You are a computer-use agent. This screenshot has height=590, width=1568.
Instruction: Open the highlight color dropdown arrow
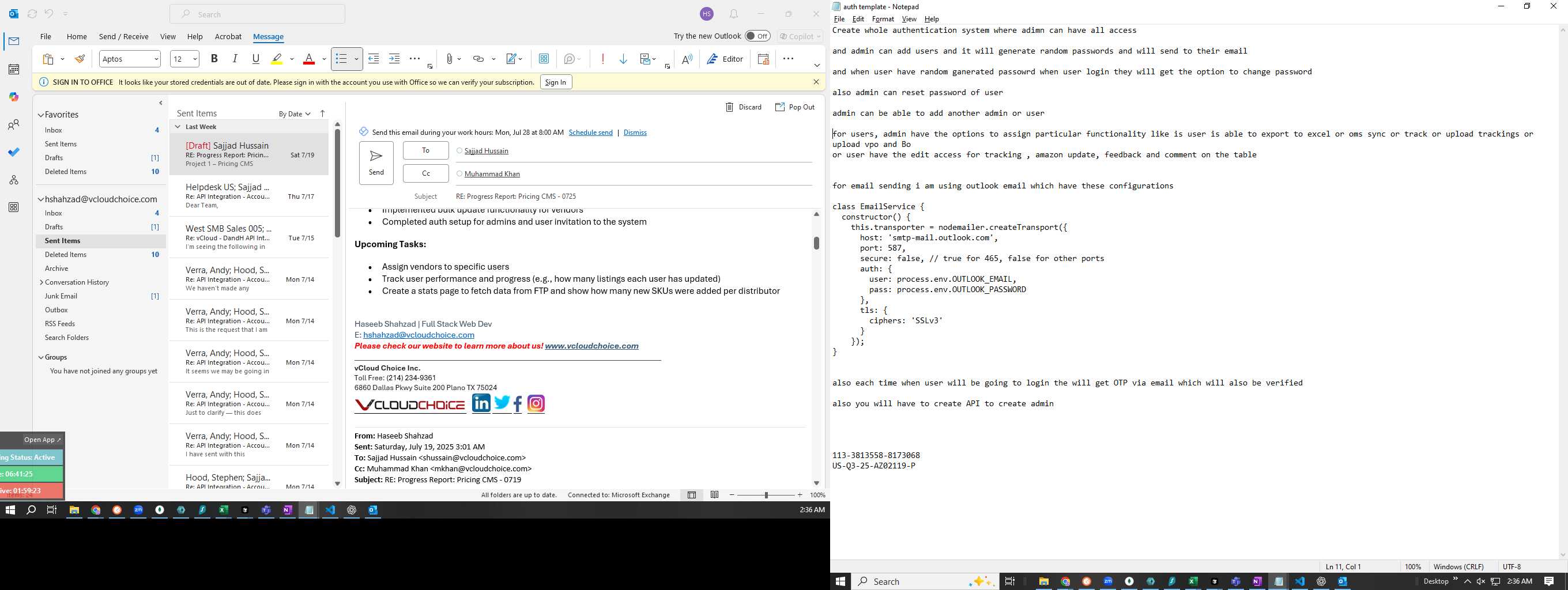pyautogui.click(x=292, y=59)
